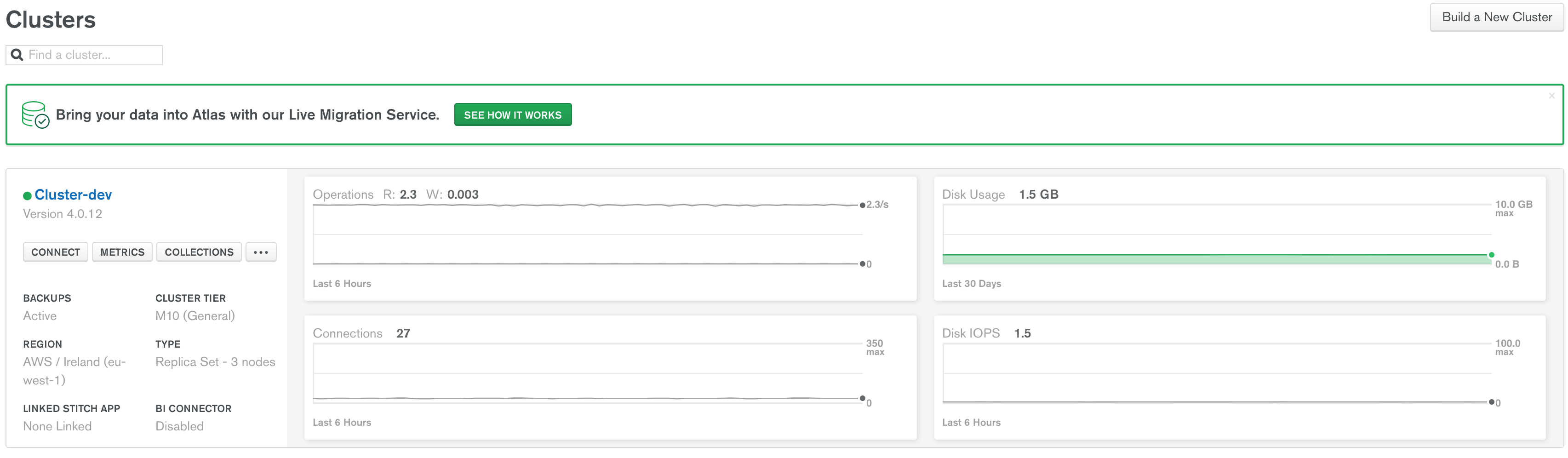The image size is (1568, 458).
Task: Click the Last 6 Hours label under Operations
Action: [342, 284]
